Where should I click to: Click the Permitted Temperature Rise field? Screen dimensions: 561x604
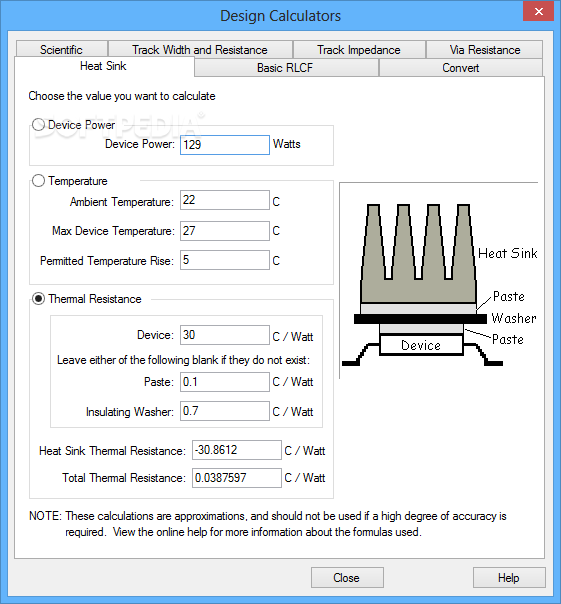(225, 260)
